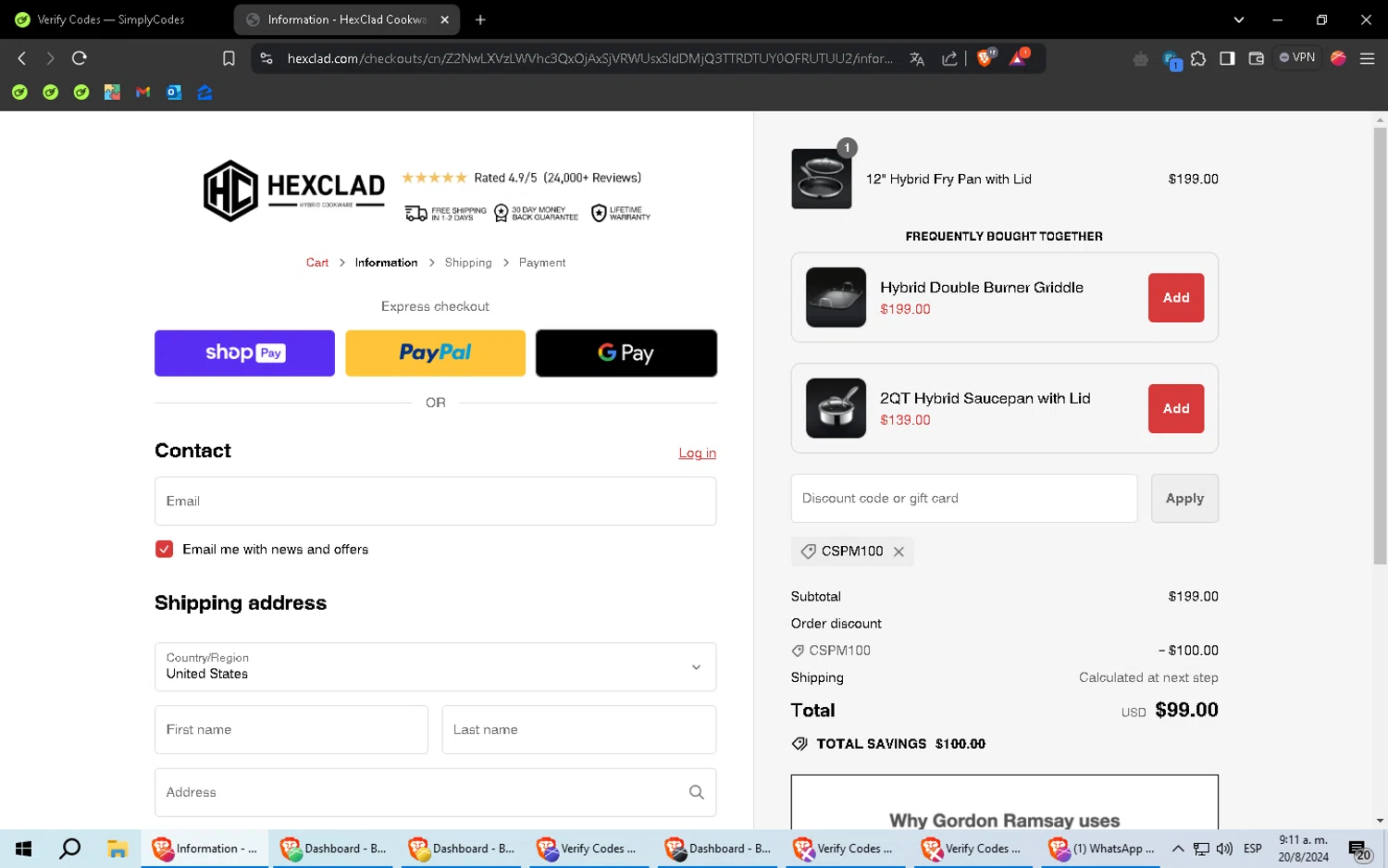Open the extensions puzzle icon
Image resolution: width=1388 pixels, height=868 pixels.
(1198, 58)
